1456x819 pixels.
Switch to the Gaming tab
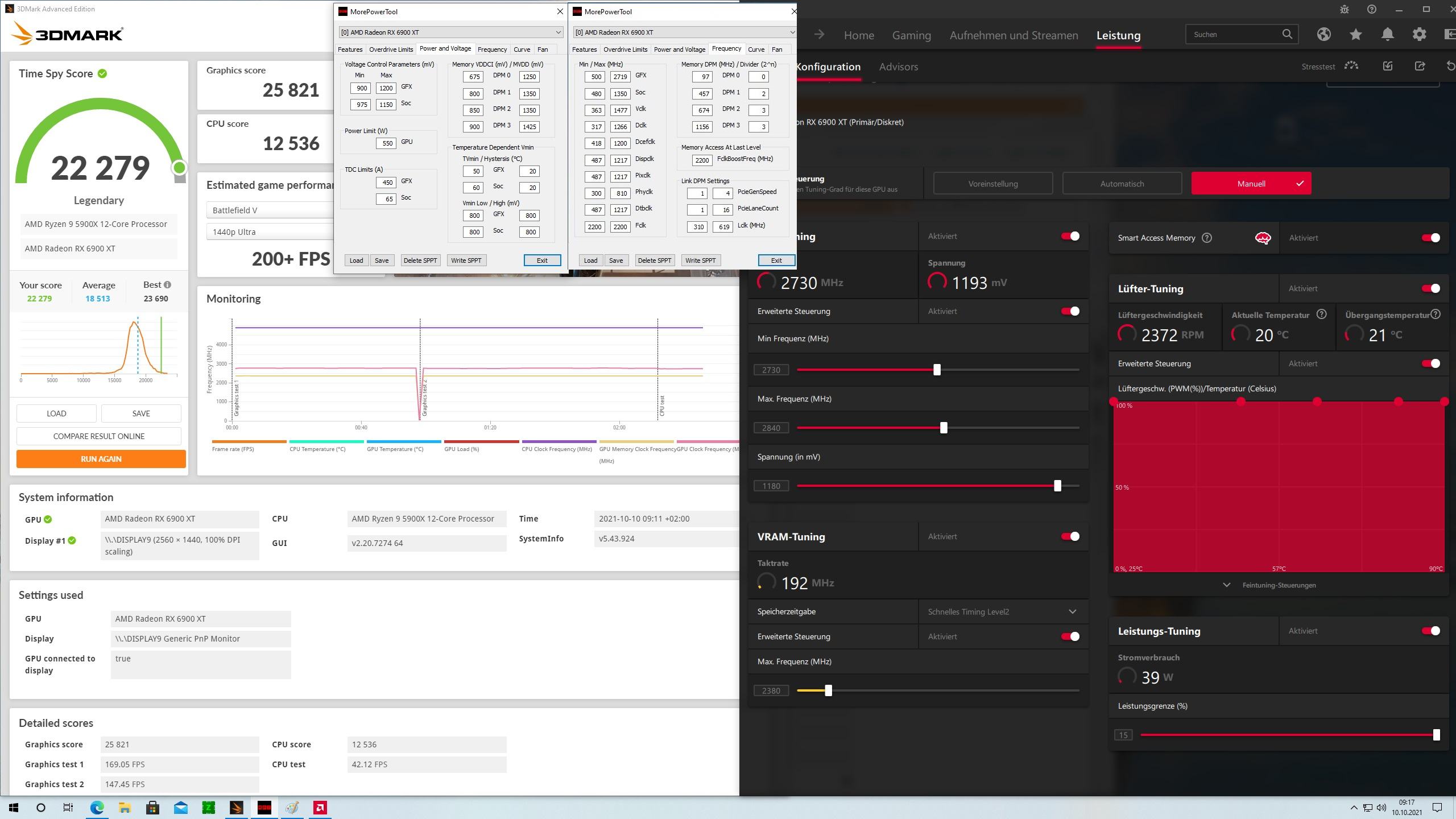(x=911, y=35)
